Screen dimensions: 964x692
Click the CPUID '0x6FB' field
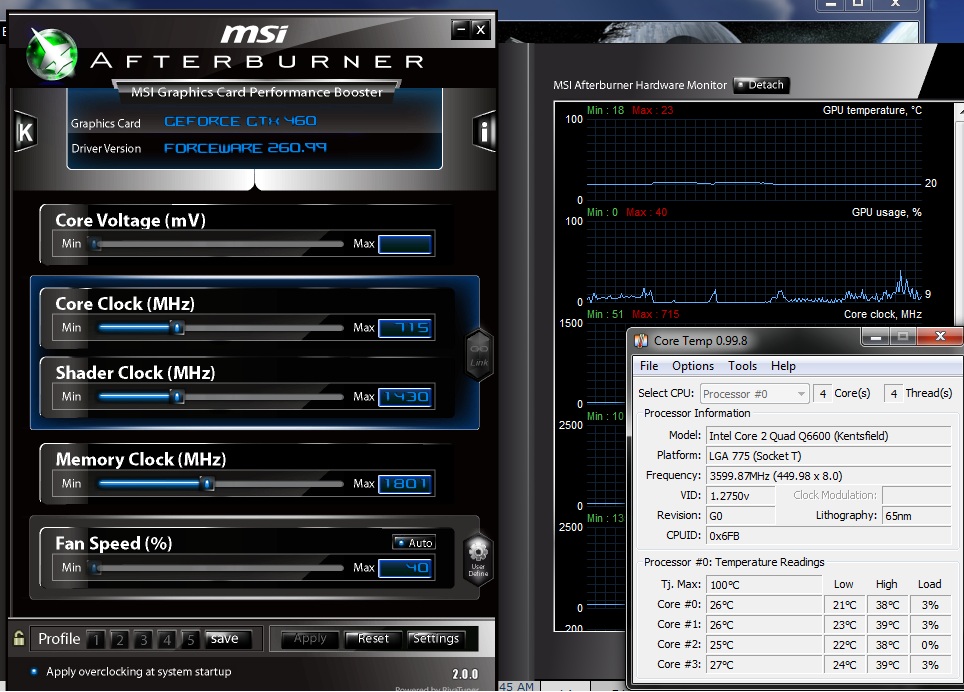pos(829,536)
